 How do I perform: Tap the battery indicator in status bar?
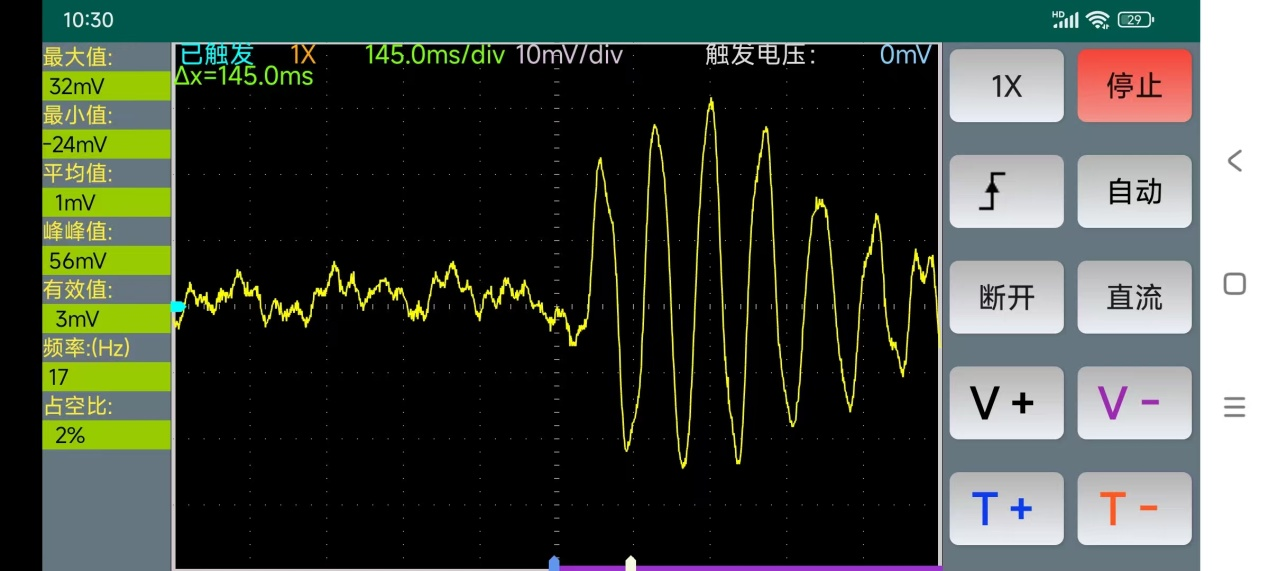(x=1135, y=20)
